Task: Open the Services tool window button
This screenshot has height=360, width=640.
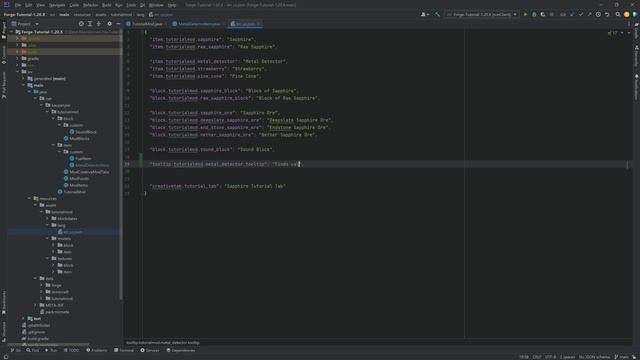Action: pyautogui.click(x=150, y=350)
